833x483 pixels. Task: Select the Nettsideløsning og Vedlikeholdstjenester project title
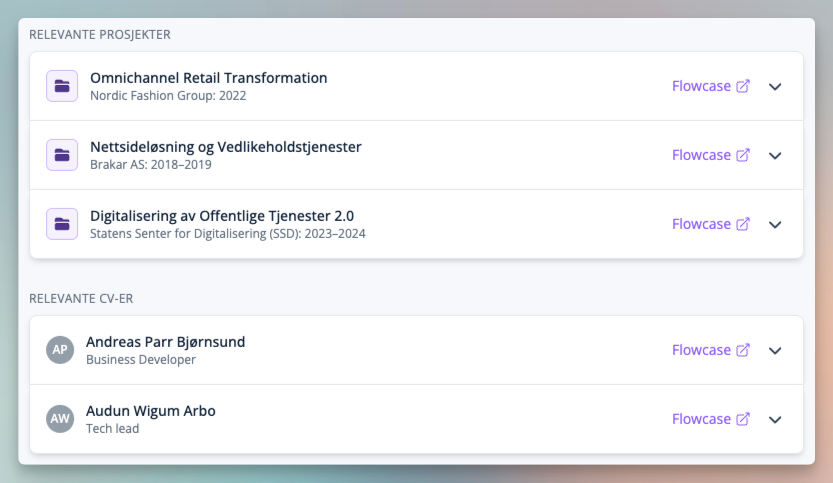pos(225,147)
